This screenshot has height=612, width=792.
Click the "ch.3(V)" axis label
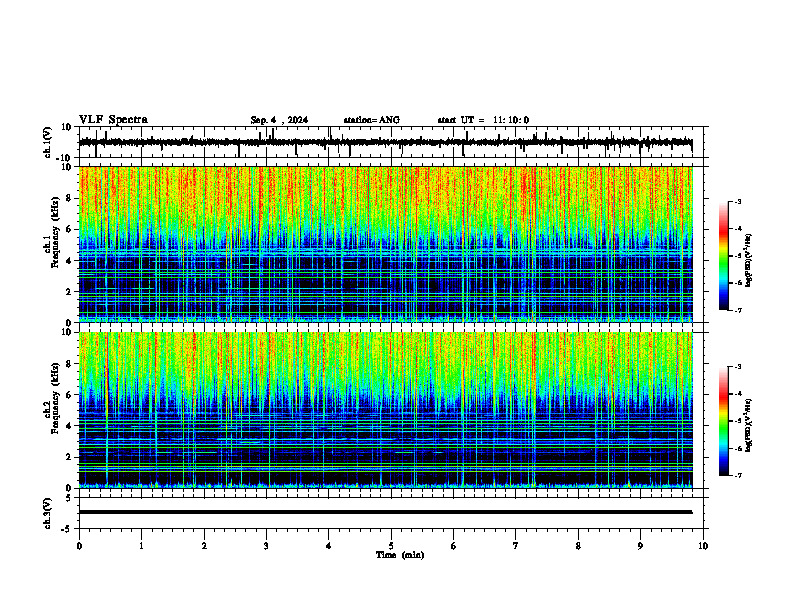tap(48, 513)
